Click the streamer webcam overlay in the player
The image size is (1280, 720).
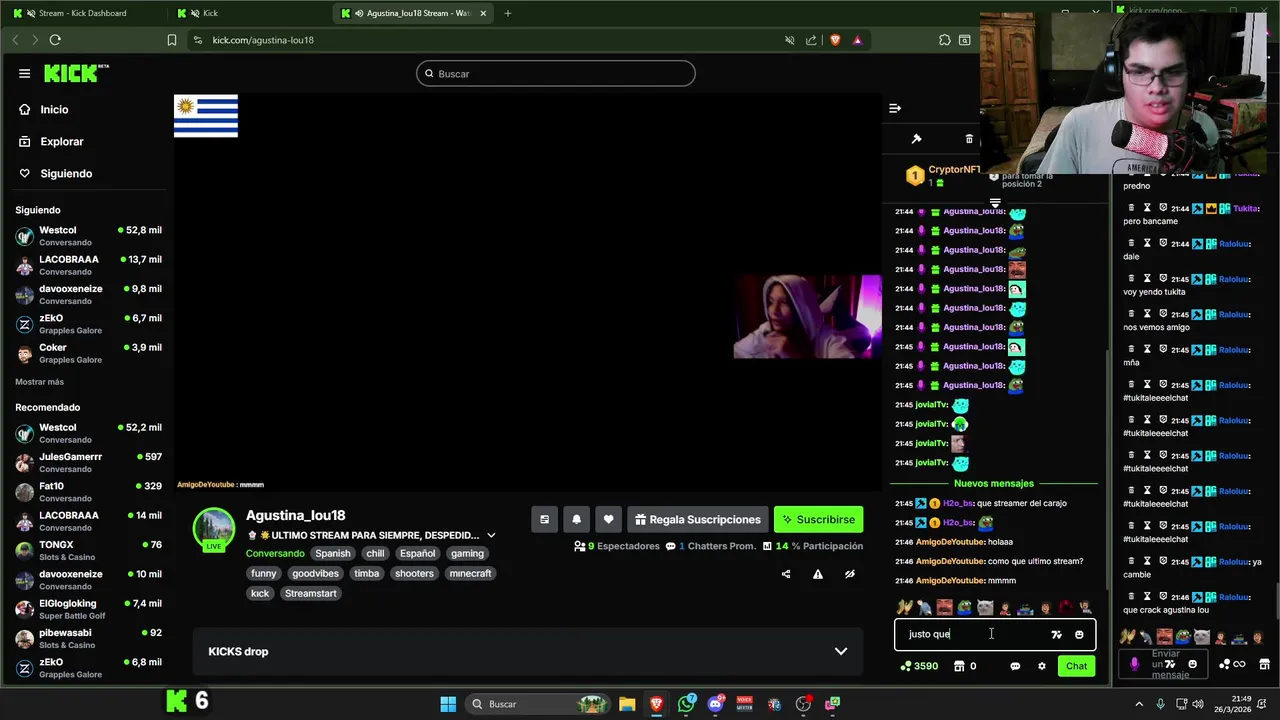pyautogui.click(x=807, y=317)
